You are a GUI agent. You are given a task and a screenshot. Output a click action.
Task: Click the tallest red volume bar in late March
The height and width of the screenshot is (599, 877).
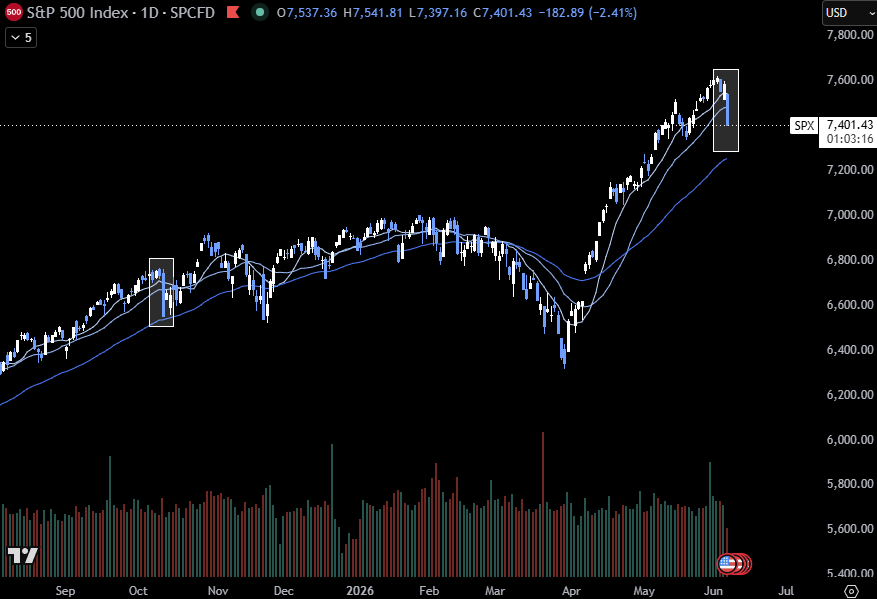(543, 504)
